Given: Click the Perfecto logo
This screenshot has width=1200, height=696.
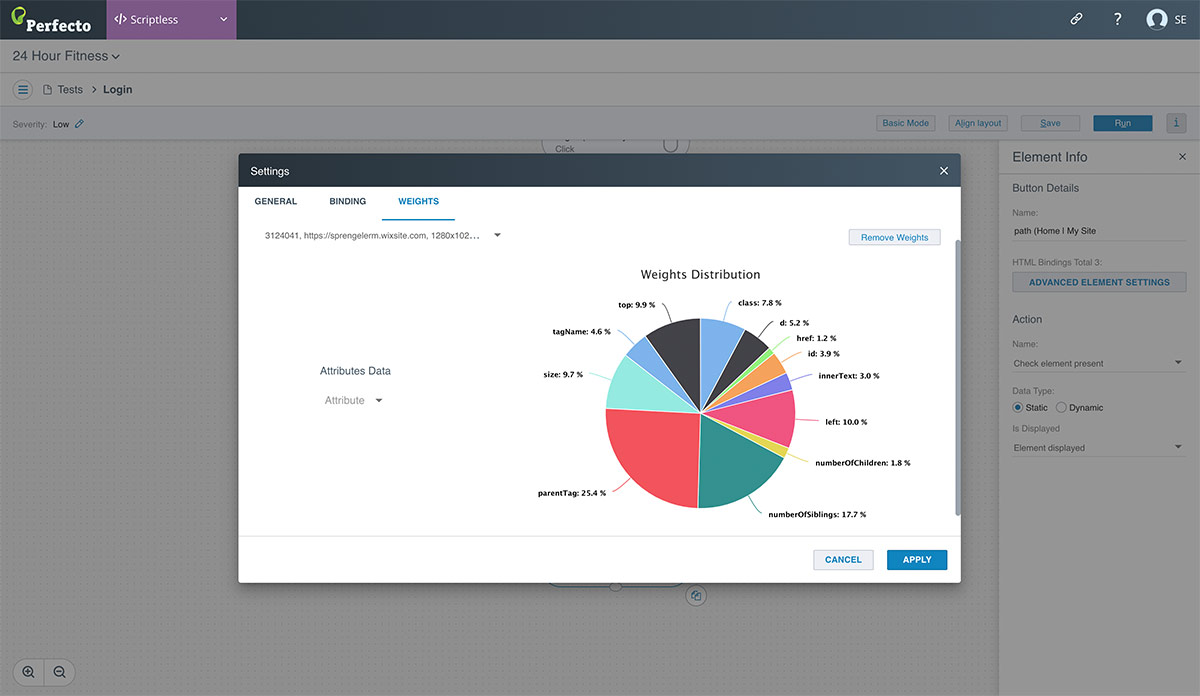Looking at the screenshot, I should (50, 19).
